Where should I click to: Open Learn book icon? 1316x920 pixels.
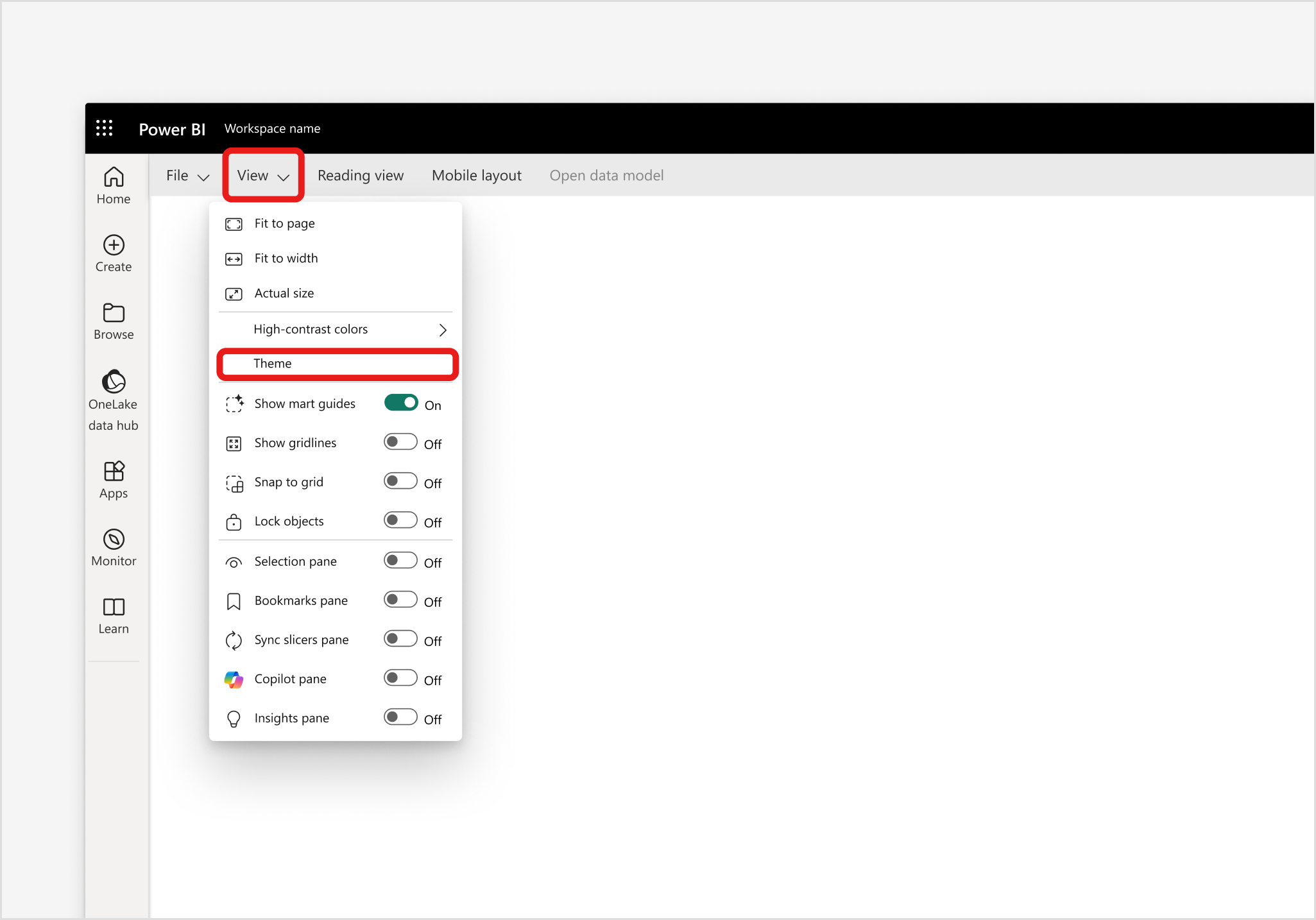pos(114,615)
